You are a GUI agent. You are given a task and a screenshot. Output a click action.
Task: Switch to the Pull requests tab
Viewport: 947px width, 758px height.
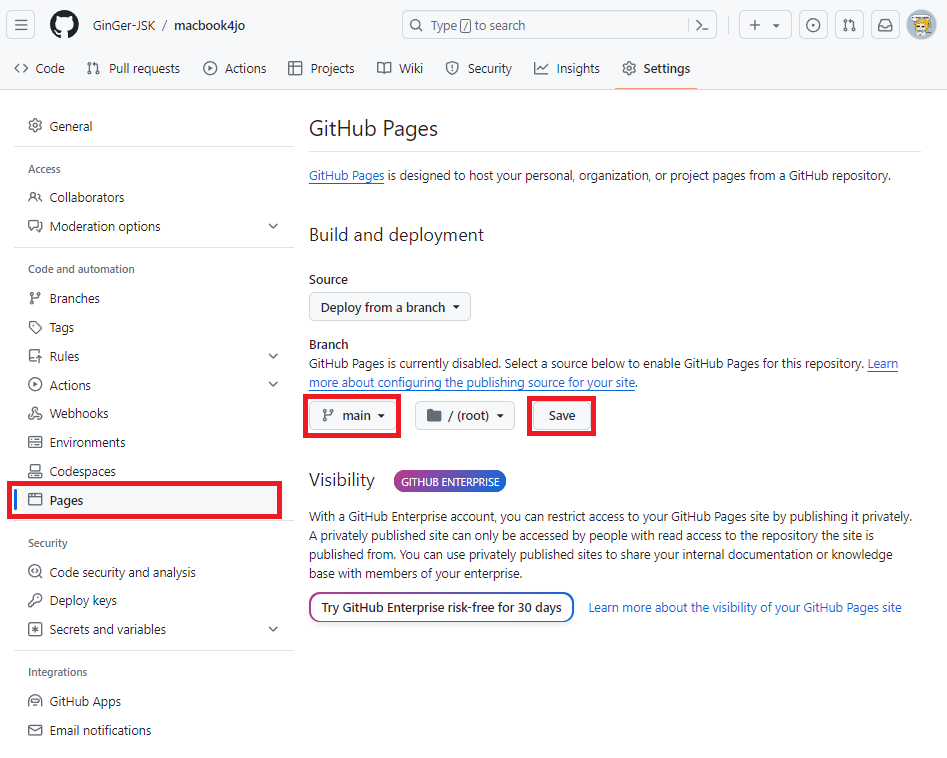[133, 68]
